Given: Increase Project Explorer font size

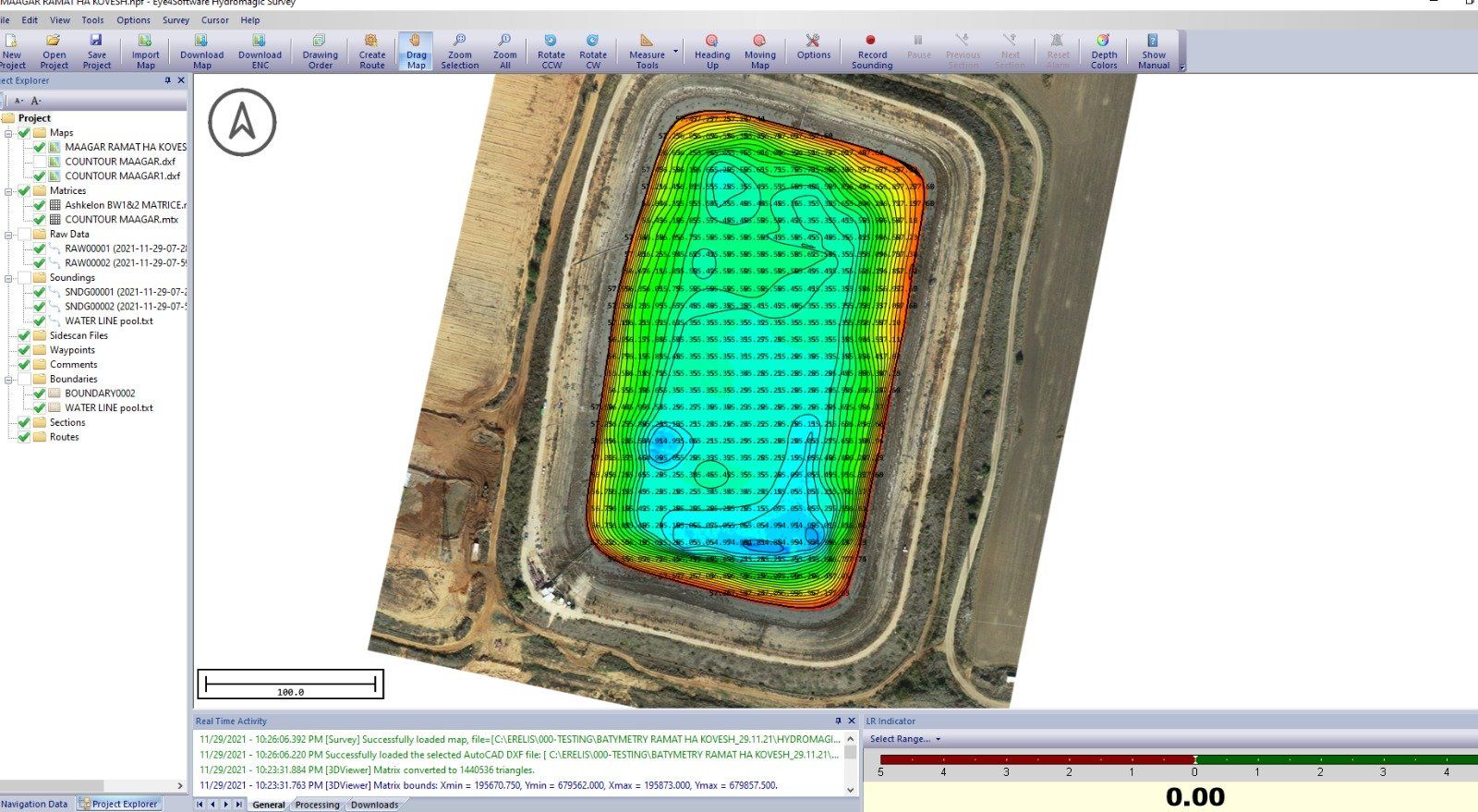Looking at the screenshot, I should 36,101.
